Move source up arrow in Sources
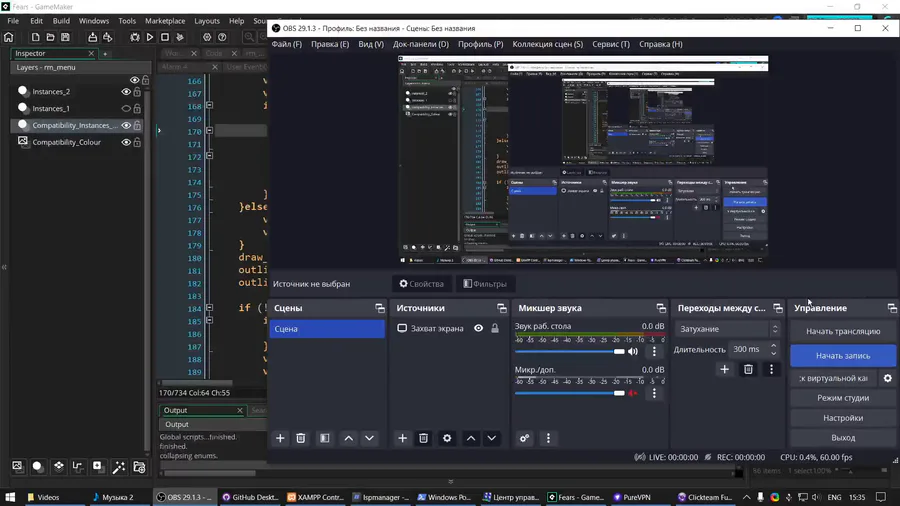 (471, 438)
